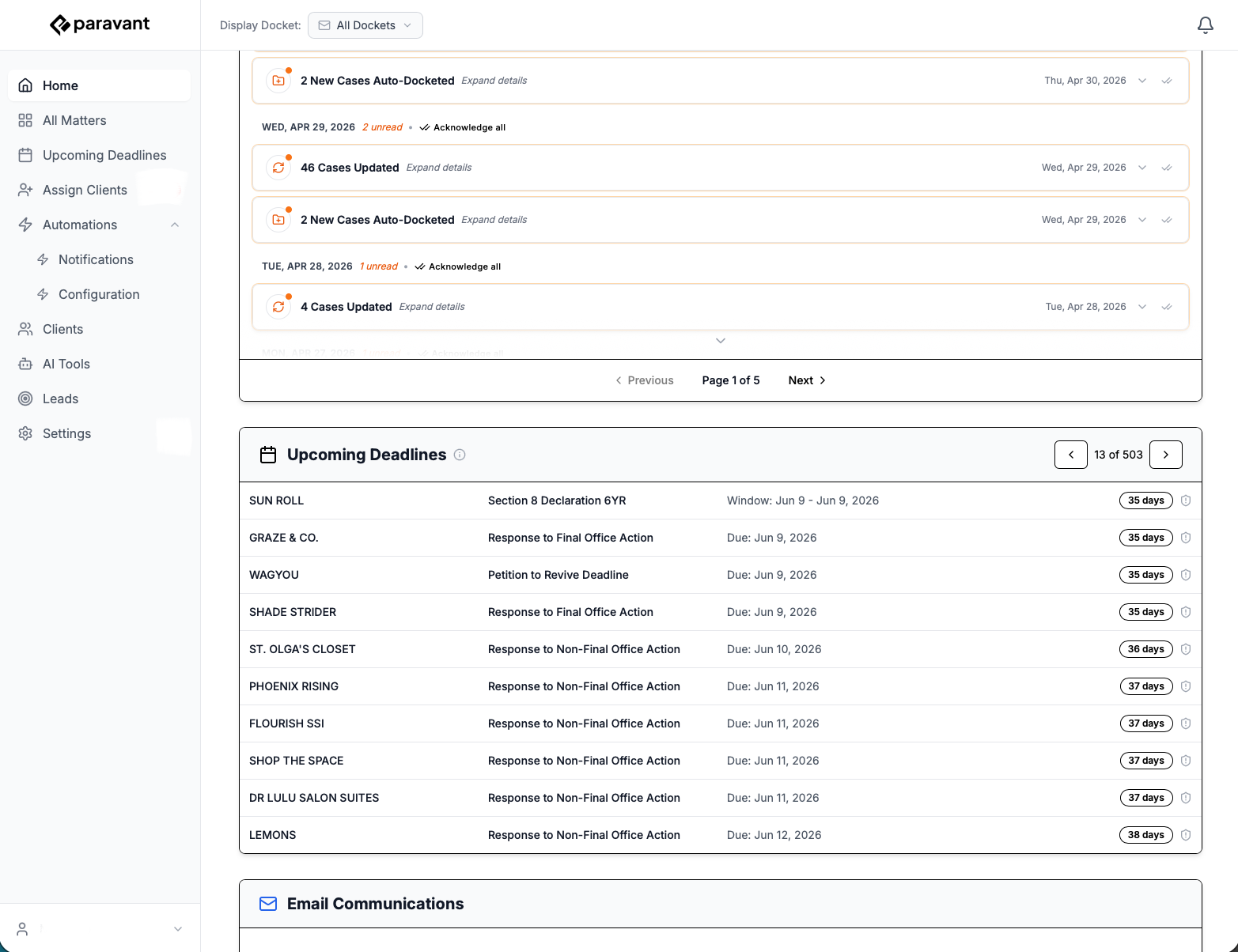Image resolution: width=1238 pixels, height=952 pixels.
Task: Click Expand details on Apr 30 Auto-Docketed
Action: point(494,81)
